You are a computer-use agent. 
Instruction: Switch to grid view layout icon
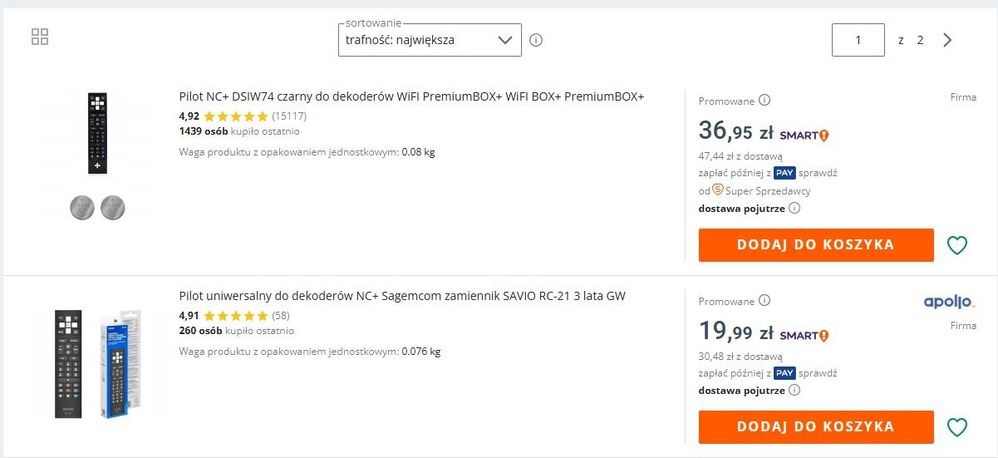40,37
